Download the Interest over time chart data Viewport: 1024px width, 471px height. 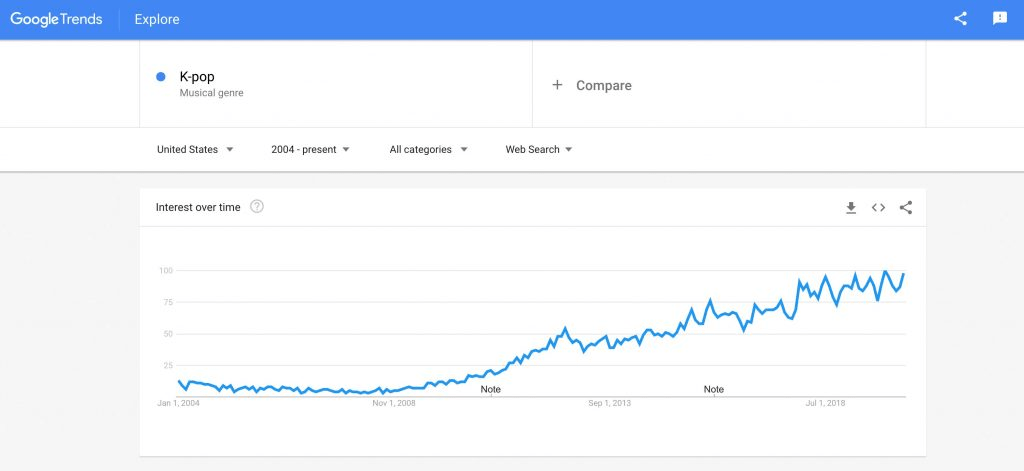851,208
